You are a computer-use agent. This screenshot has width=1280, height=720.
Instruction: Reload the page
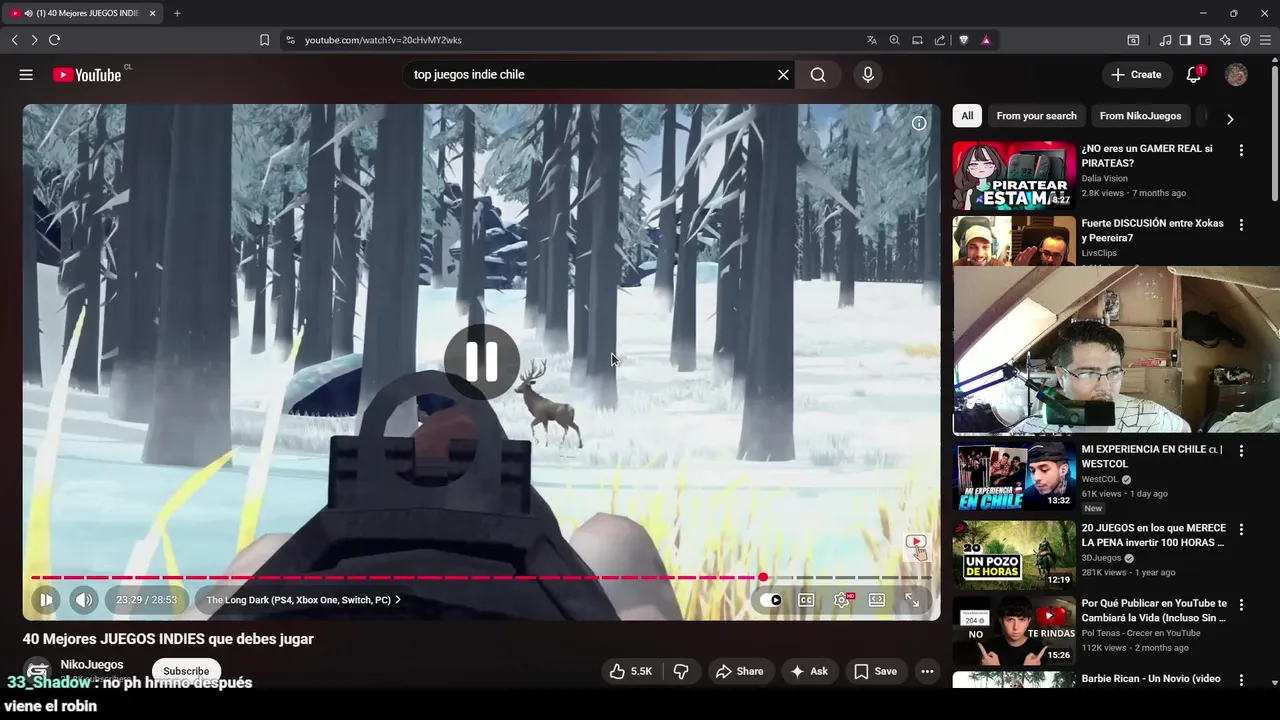pos(54,40)
